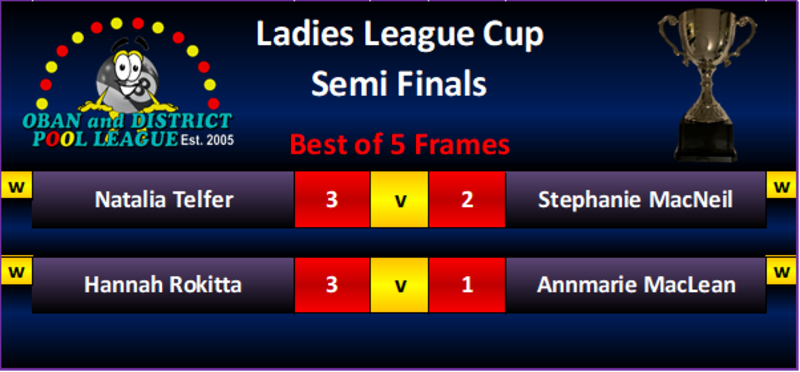Select the Hannah Rokitta name cell
800x372 pixels.
(x=163, y=285)
